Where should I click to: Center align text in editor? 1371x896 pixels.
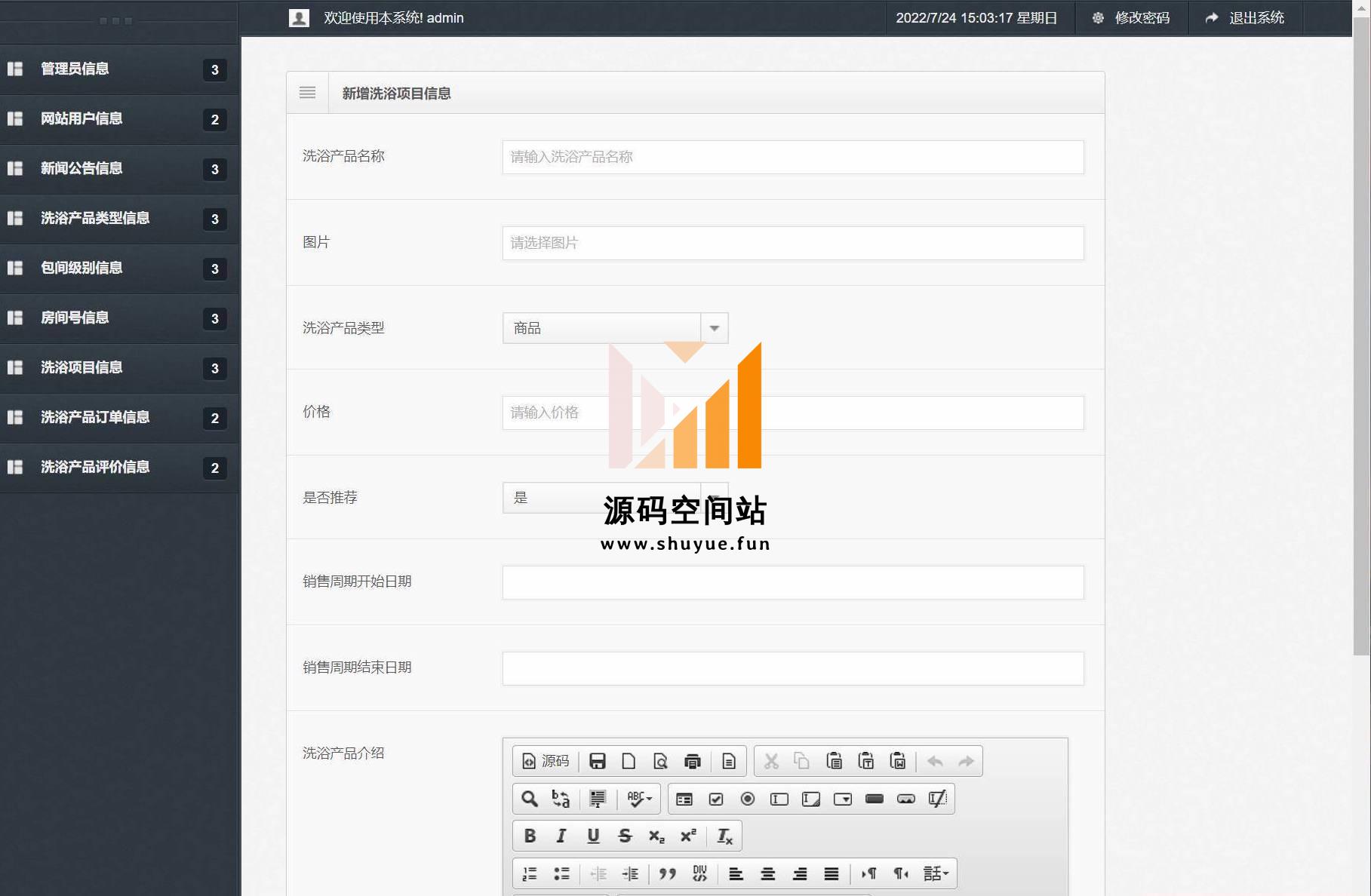(x=767, y=873)
